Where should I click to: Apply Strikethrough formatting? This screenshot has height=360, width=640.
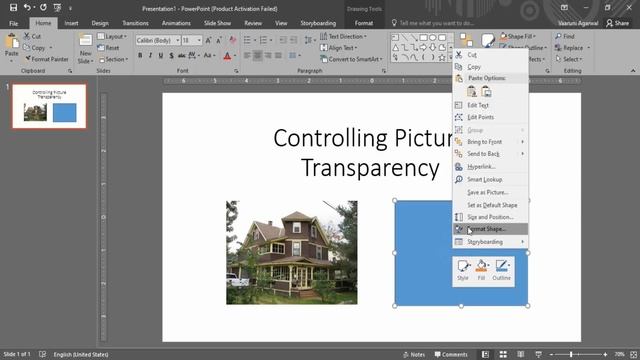(x=182, y=56)
